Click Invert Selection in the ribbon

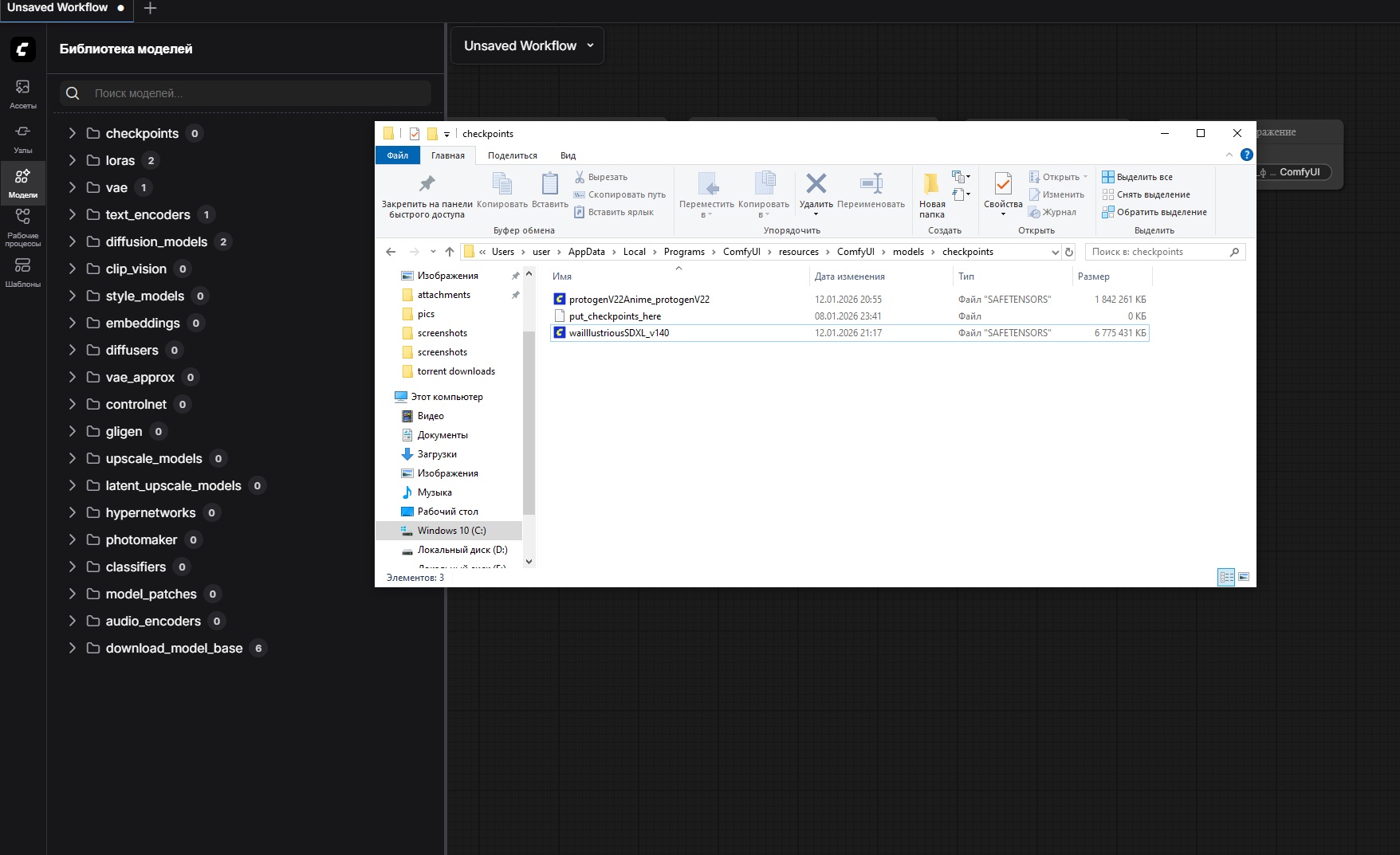coord(1154,212)
